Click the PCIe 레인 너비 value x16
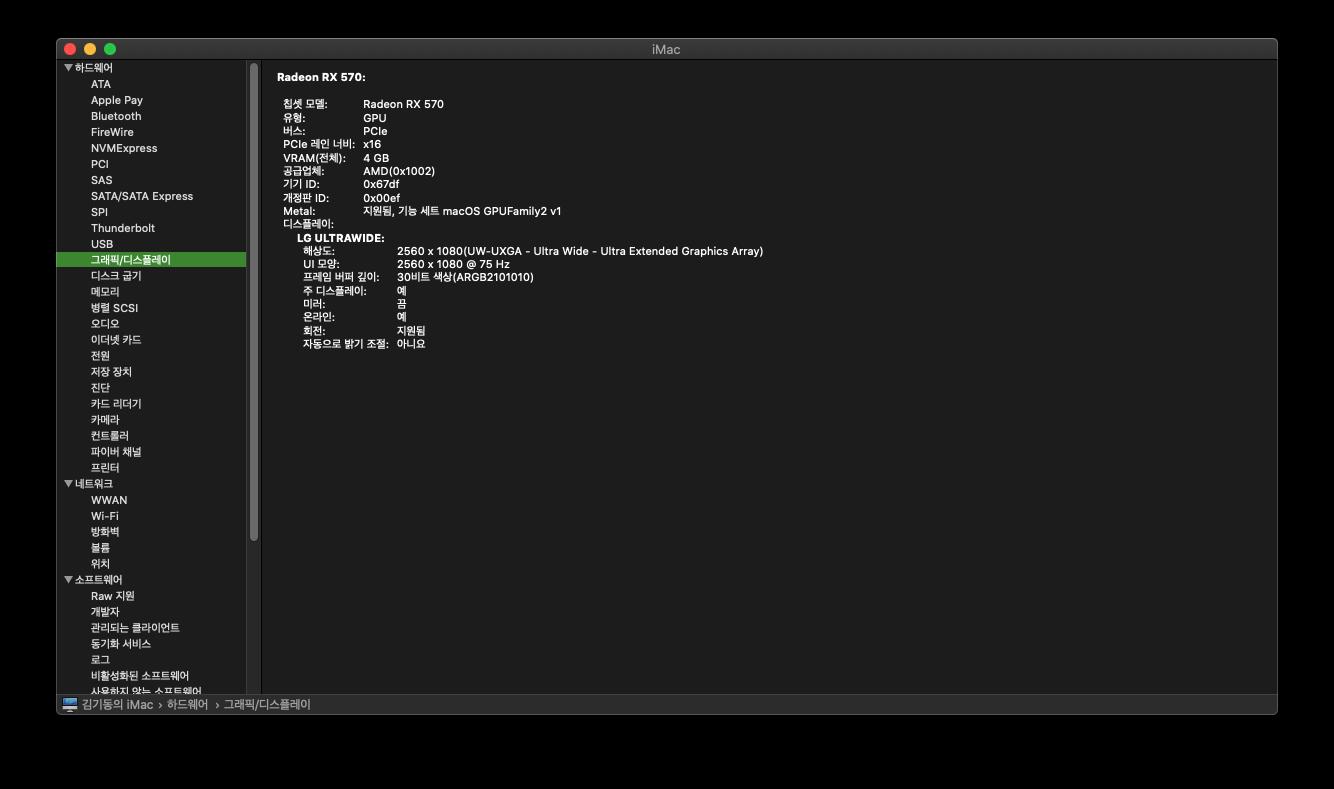Screen dimensions: 1334x789 pos(372,144)
